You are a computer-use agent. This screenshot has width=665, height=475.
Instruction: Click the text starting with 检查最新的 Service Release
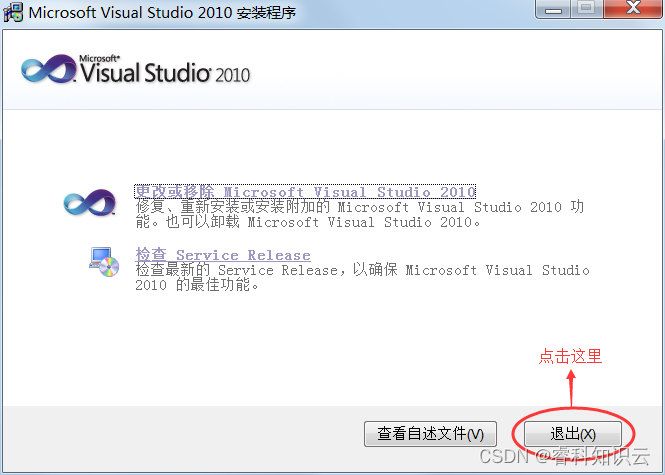(x=362, y=277)
